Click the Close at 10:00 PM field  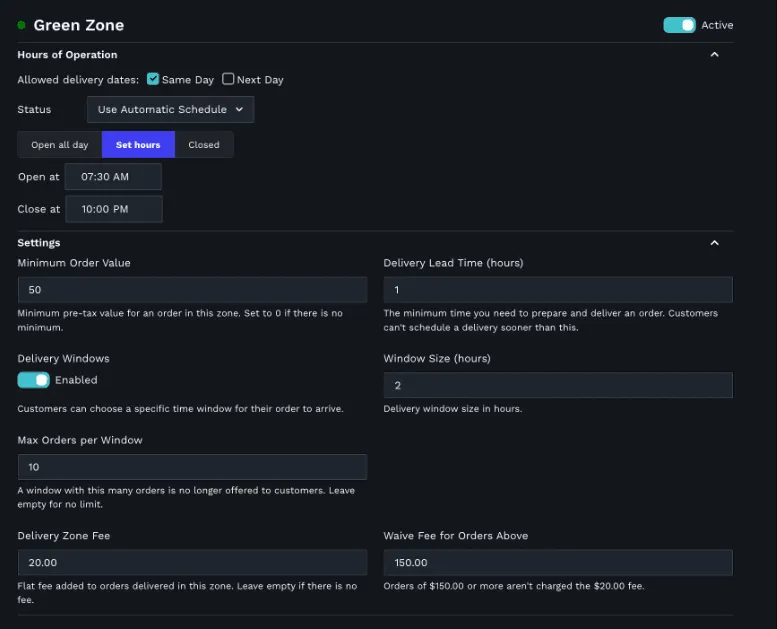pos(113,209)
